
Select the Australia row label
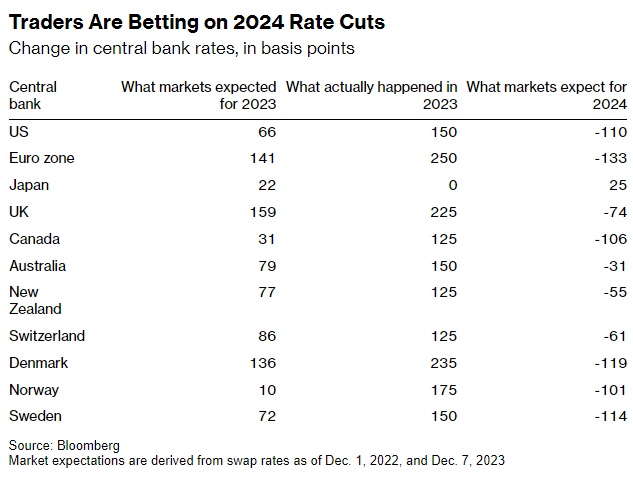tap(38, 266)
